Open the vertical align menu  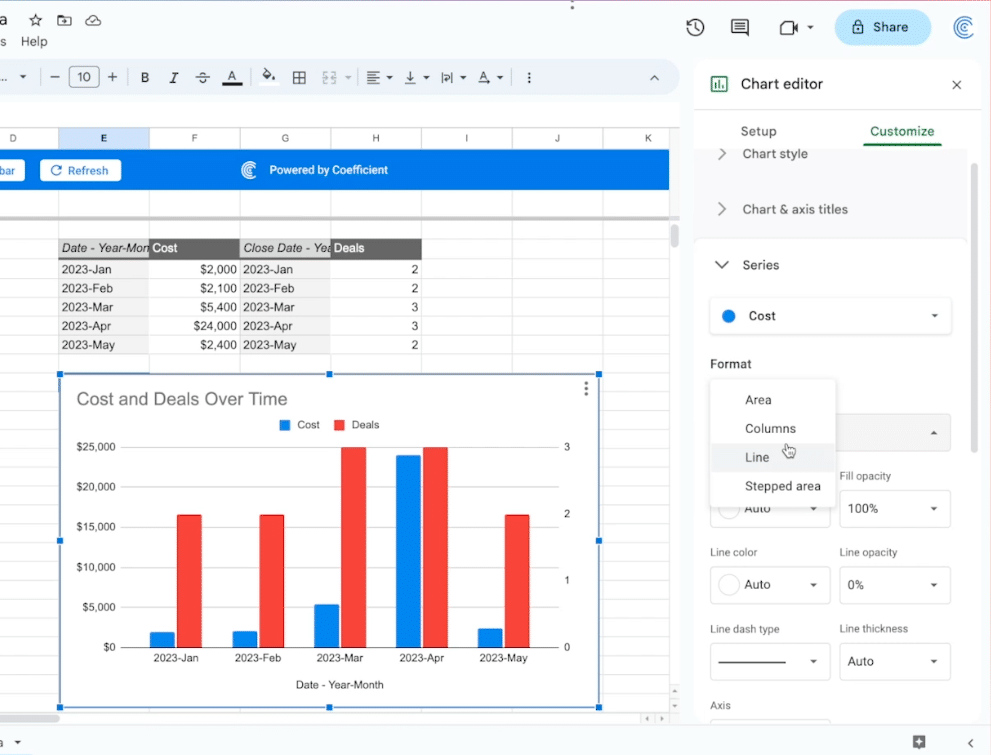tap(416, 77)
